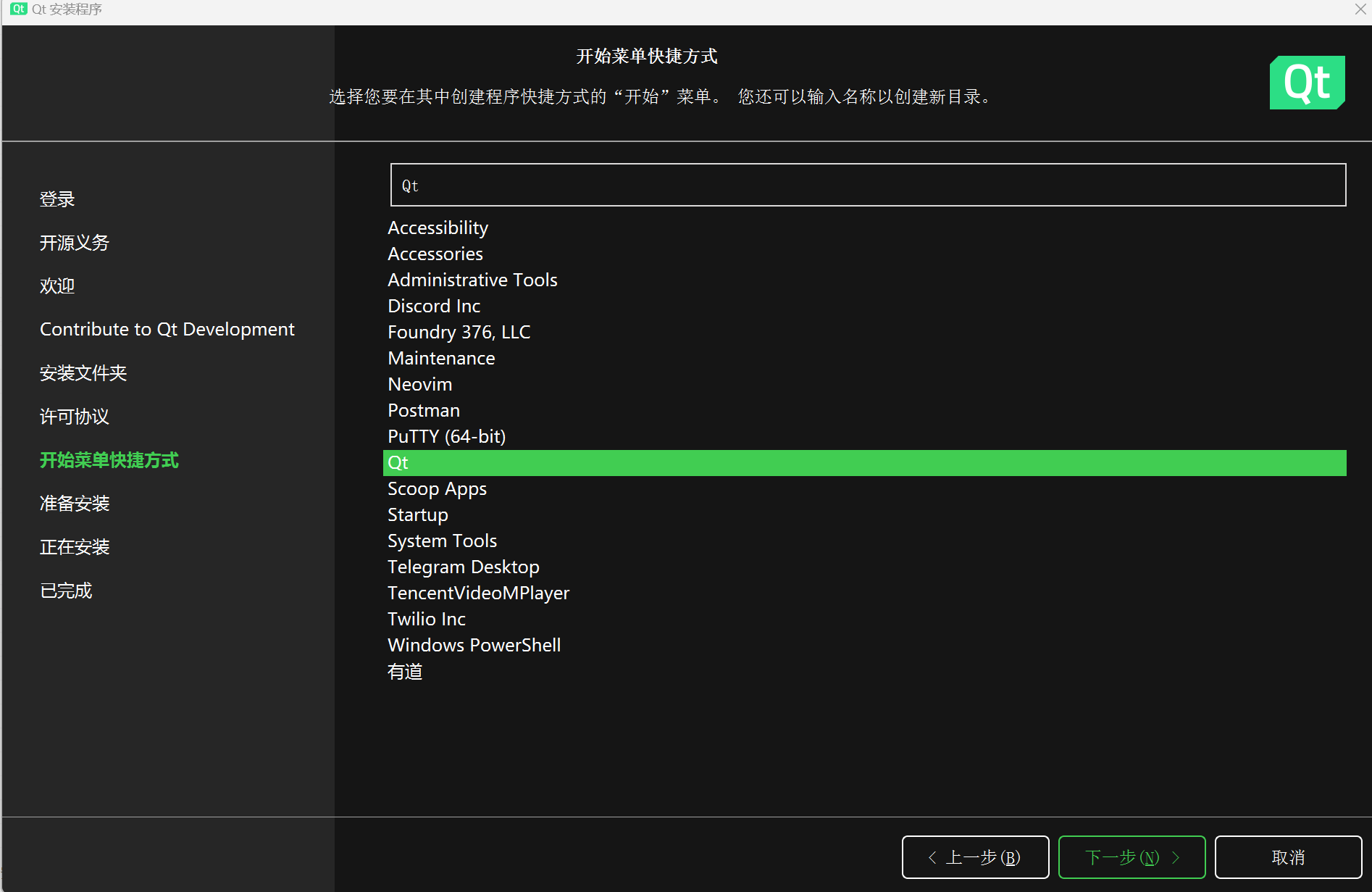The width and height of the screenshot is (1372, 892).
Task: Select Twilio Inc folder
Action: pos(864,620)
